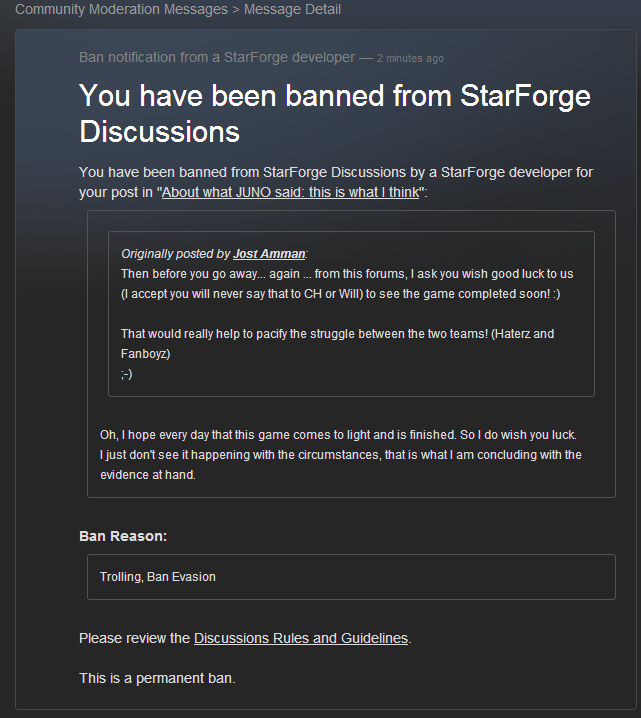This screenshot has width=641, height=718.
Task: Click the "Trolling, Ban Evasion" reason box
Action: point(351,577)
